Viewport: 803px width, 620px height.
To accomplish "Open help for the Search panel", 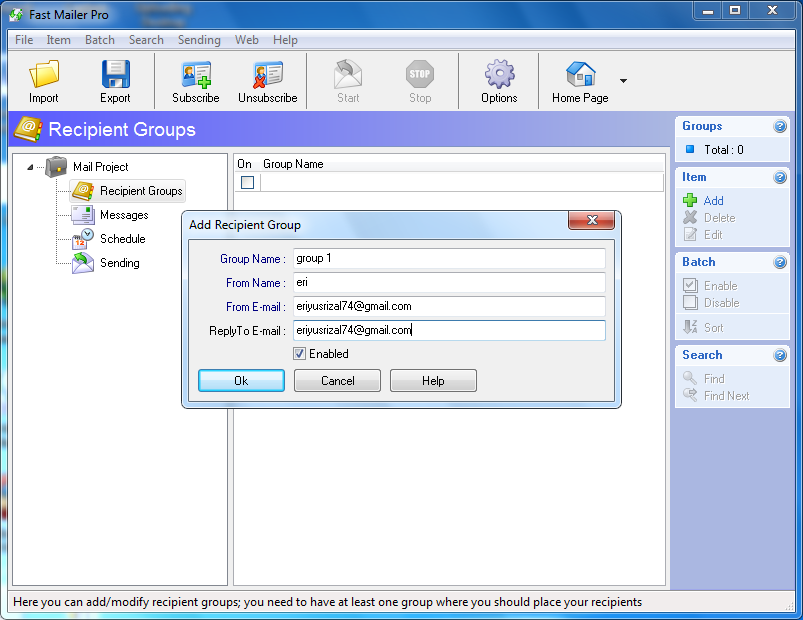I will (x=779, y=355).
